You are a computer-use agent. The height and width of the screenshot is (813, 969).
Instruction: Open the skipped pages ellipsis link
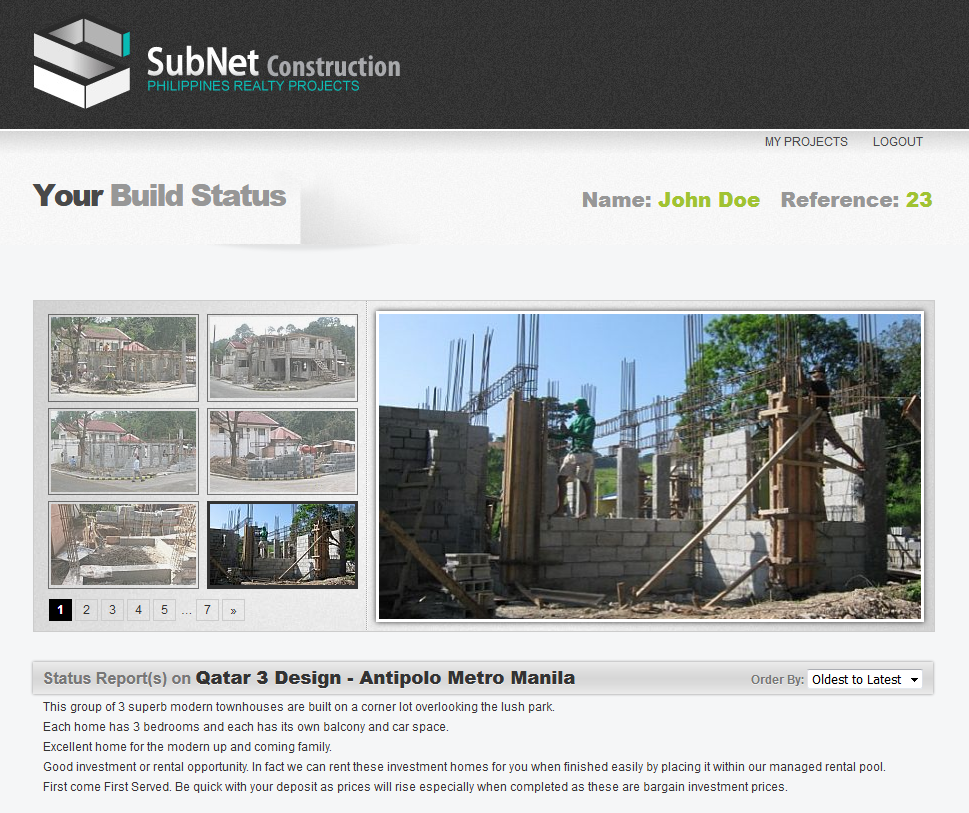point(186,609)
